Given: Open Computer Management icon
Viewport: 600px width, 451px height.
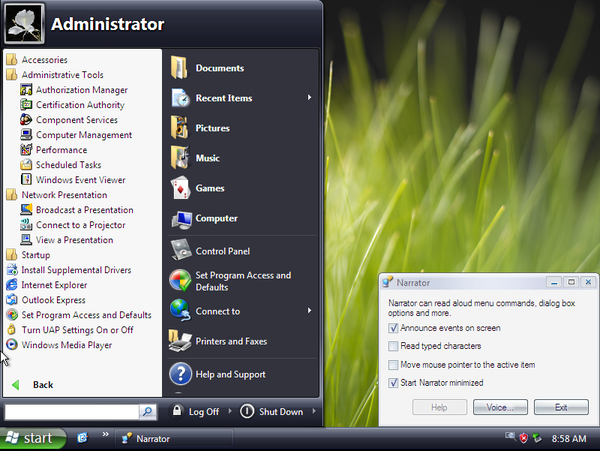Looking at the screenshot, I should coord(26,135).
